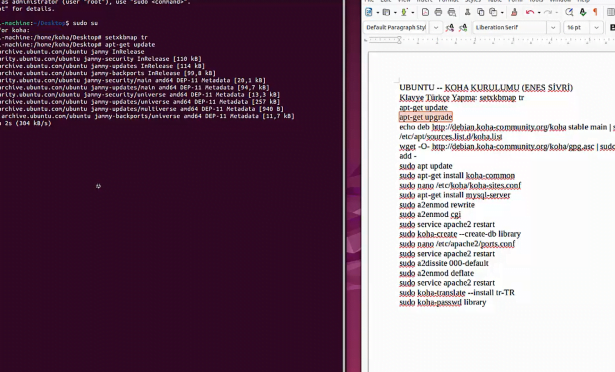Expand the font name dropdown

click(553, 27)
